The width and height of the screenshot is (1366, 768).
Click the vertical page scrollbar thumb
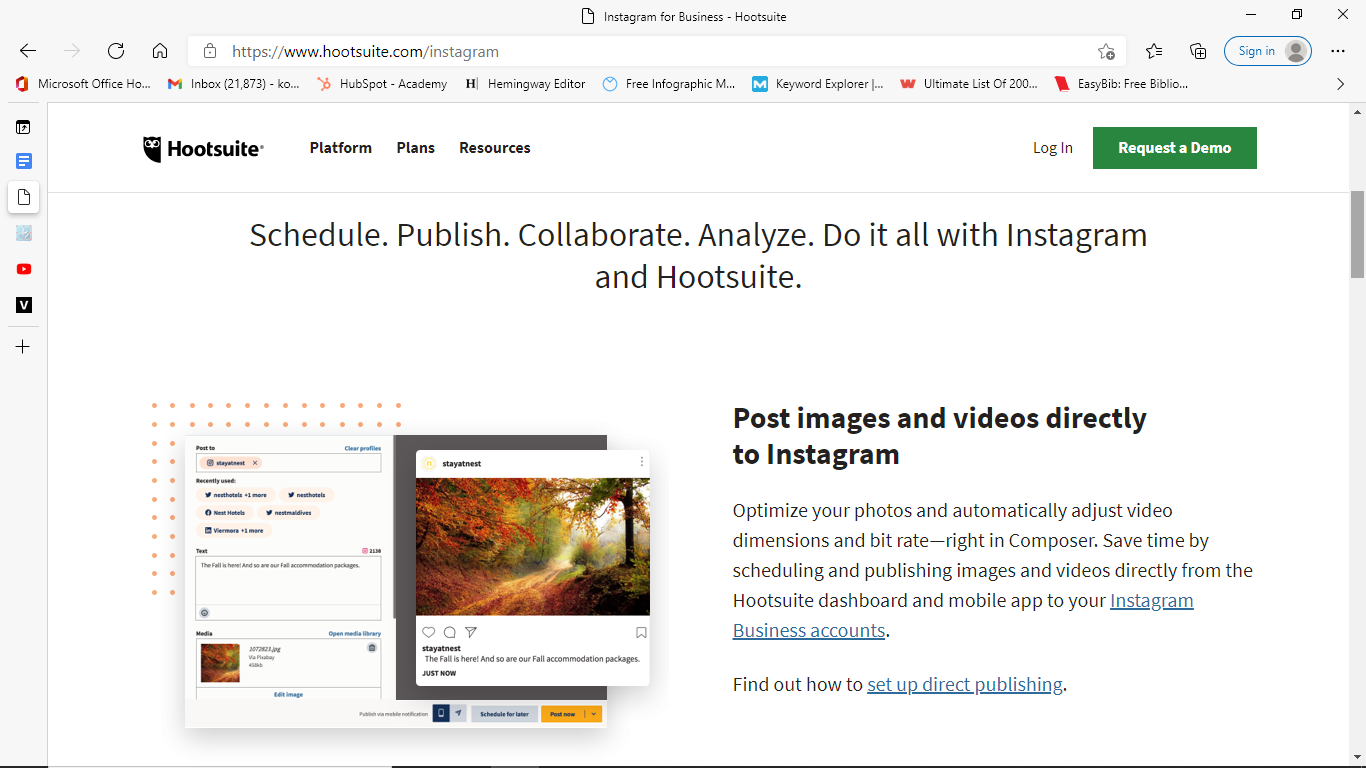click(1357, 234)
